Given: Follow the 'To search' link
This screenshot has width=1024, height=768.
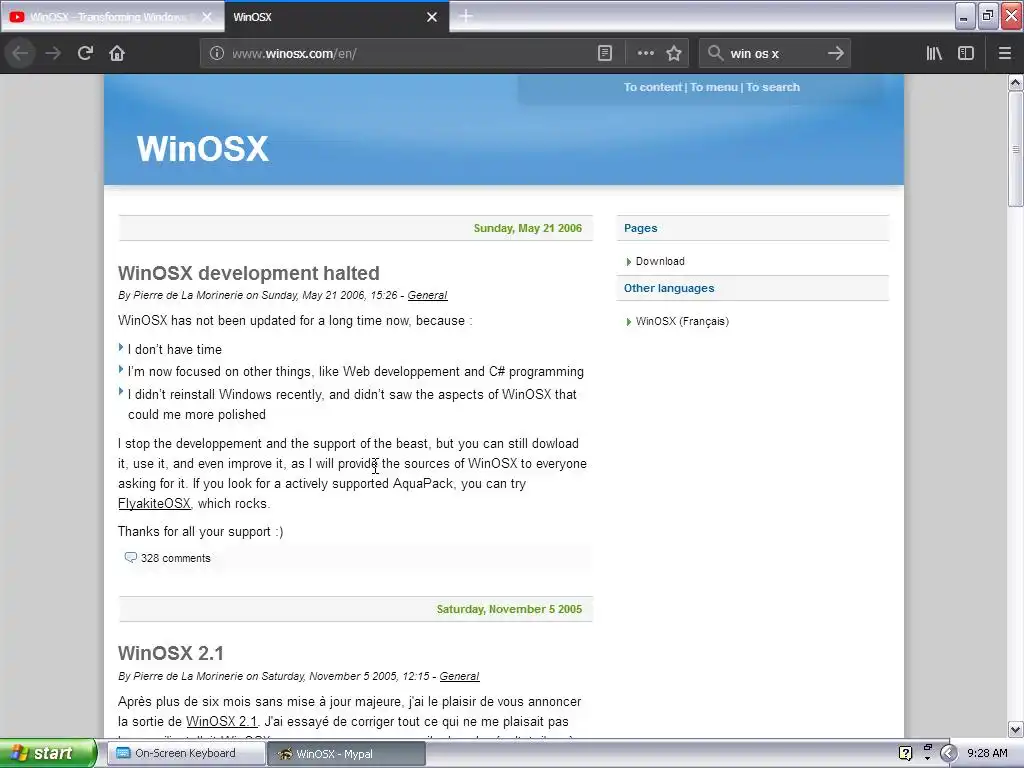Looking at the screenshot, I should (x=773, y=87).
